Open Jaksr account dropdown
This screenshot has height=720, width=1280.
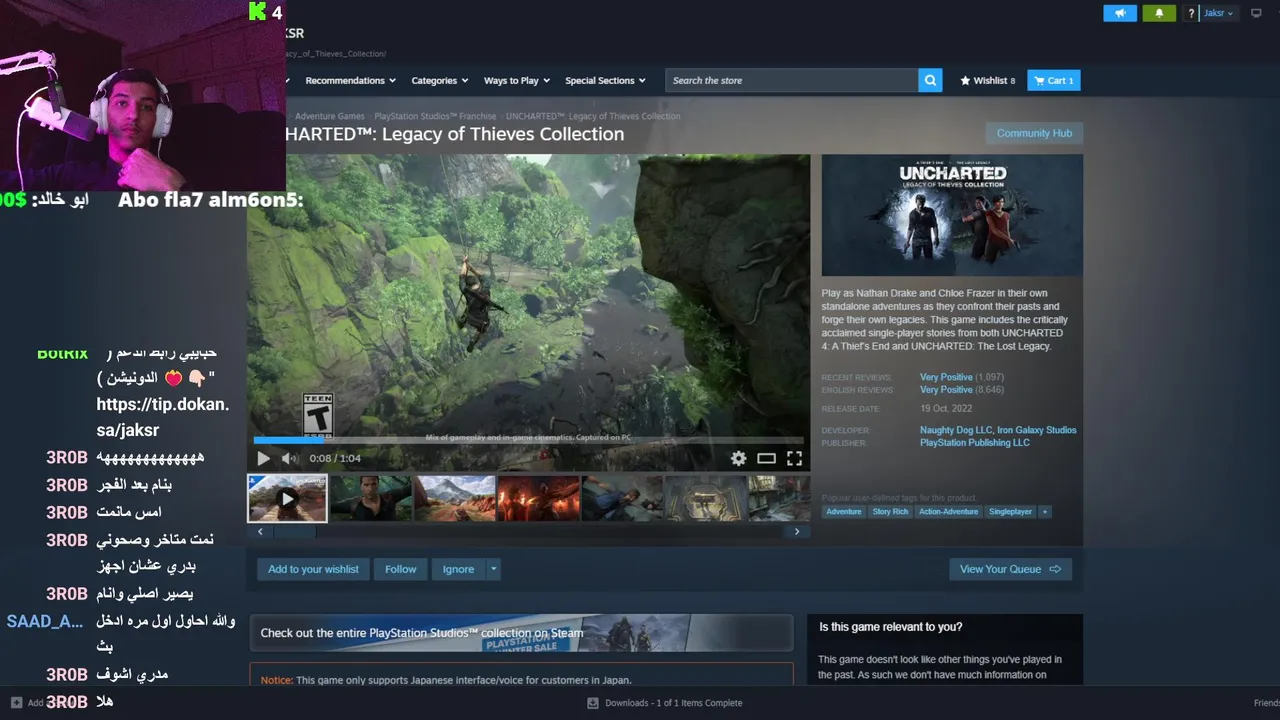pos(1218,13)
